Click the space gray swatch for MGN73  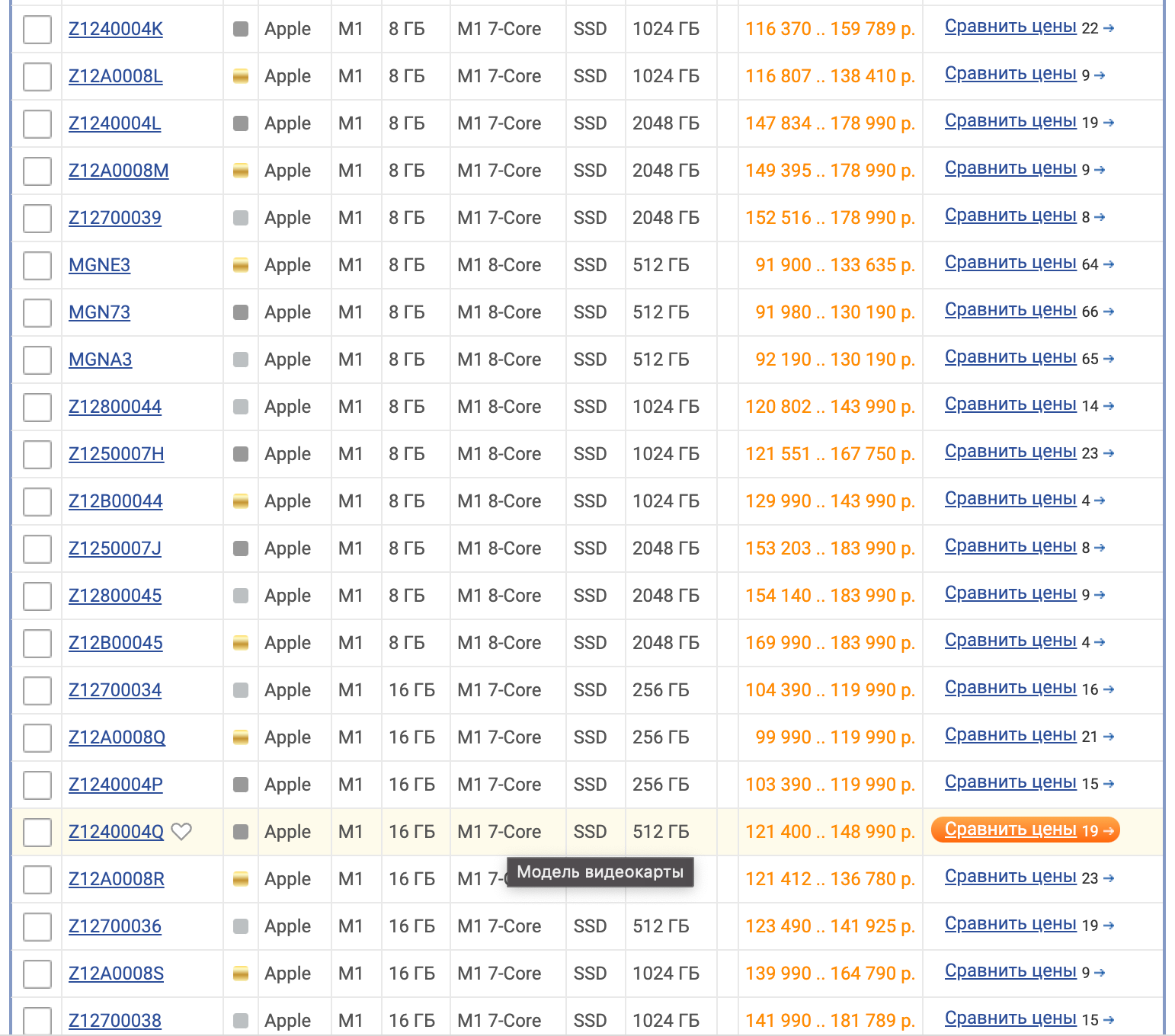(x=241, y=312)
